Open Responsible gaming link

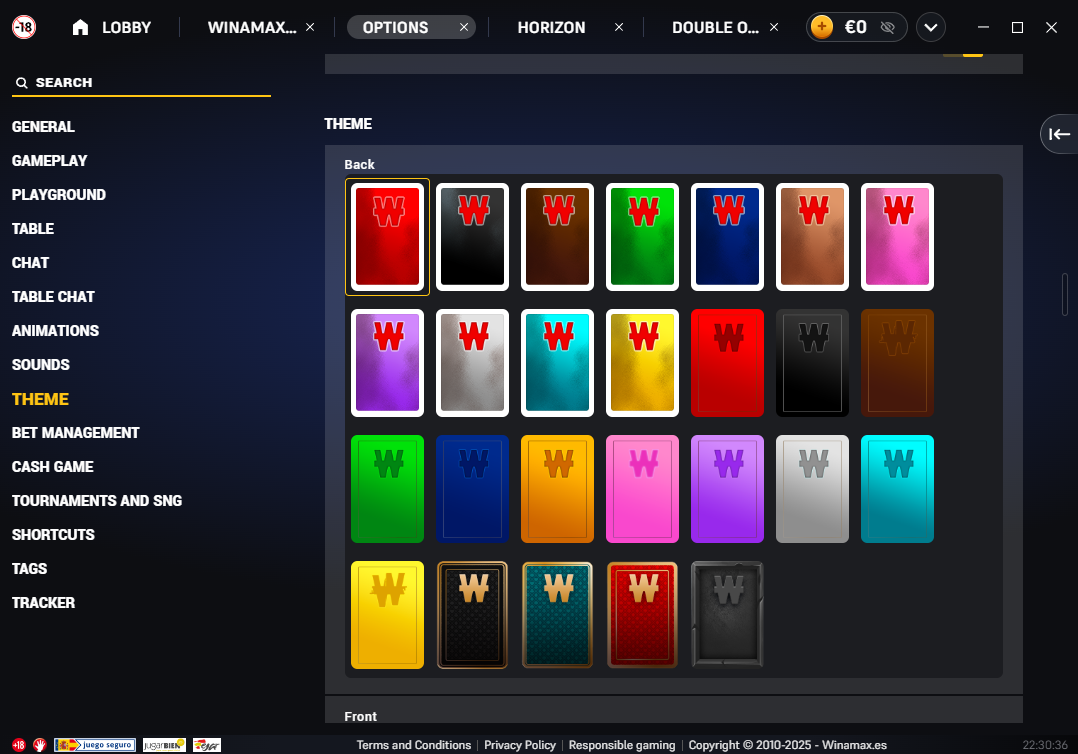tap(622, 745)
